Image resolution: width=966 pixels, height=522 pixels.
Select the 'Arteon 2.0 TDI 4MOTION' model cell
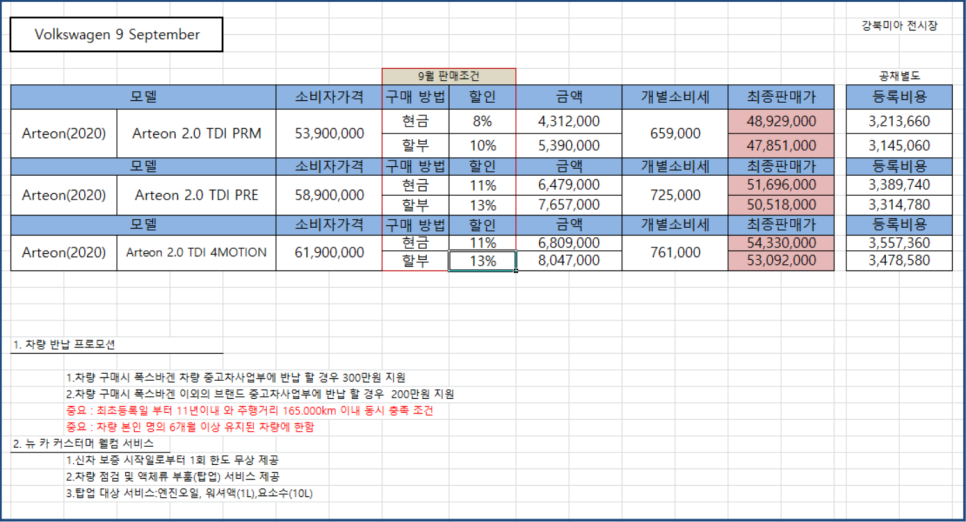[x=197, y=252]
